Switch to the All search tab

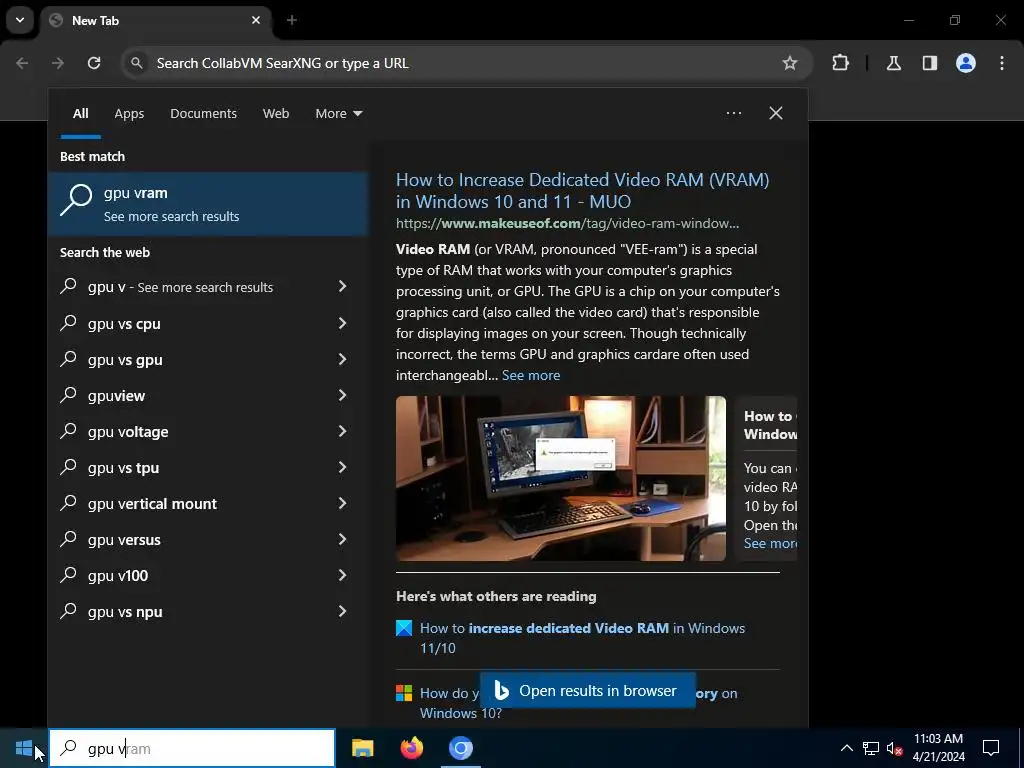[80, 113]
